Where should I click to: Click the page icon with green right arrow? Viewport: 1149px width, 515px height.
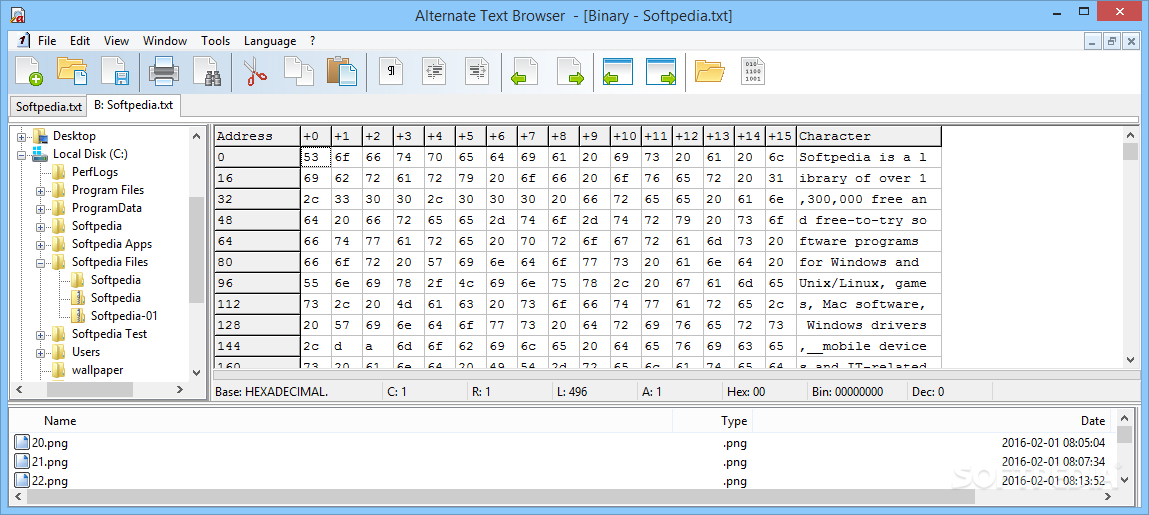(x=569, y=72)
